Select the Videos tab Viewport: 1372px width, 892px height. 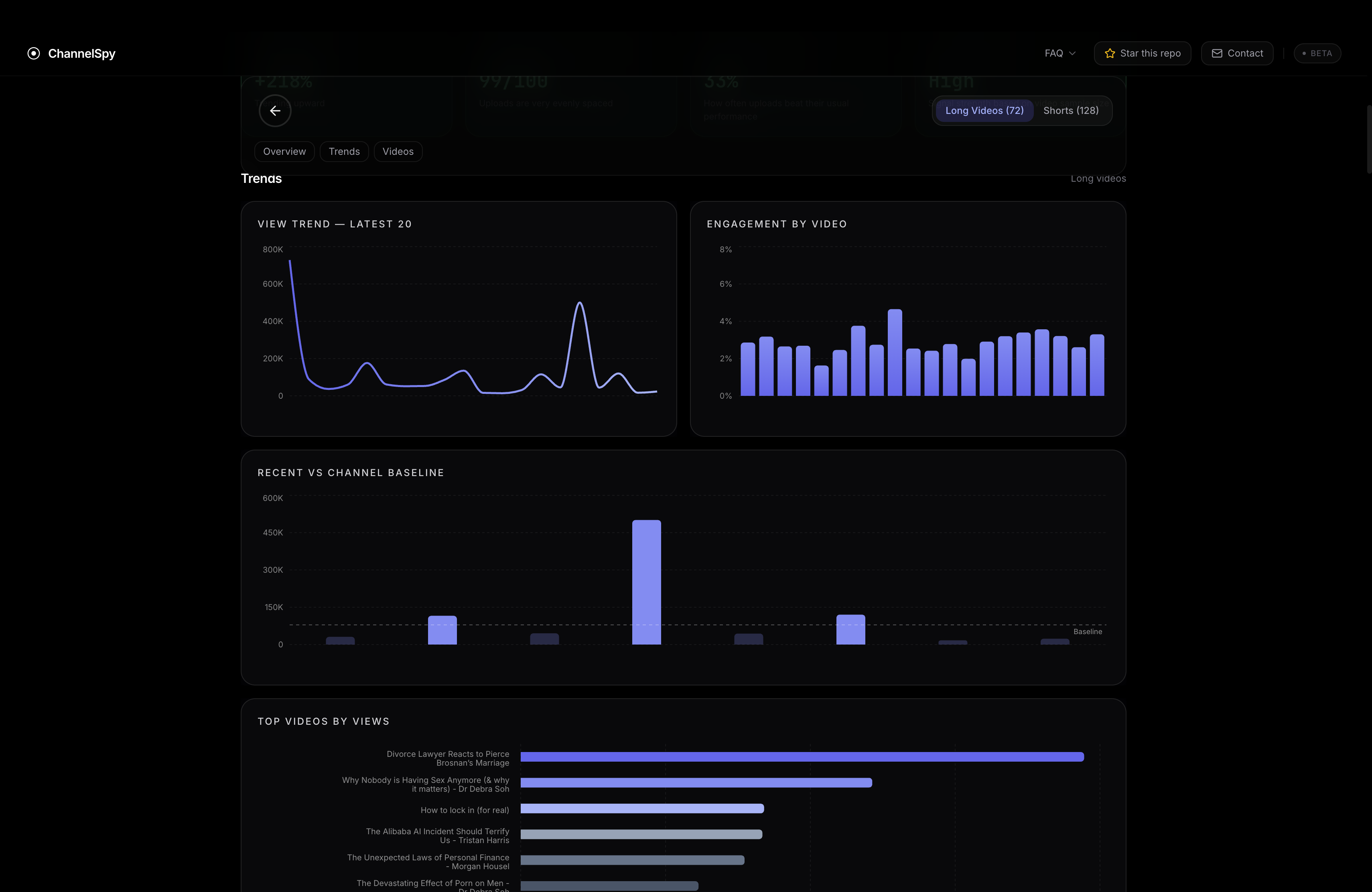[398, 152]
